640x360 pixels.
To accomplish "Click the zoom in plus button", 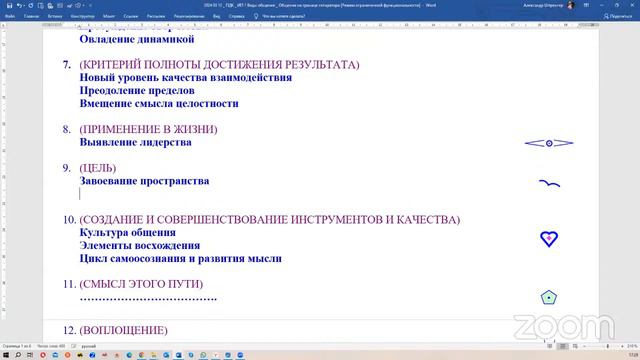I will (622, 346).
